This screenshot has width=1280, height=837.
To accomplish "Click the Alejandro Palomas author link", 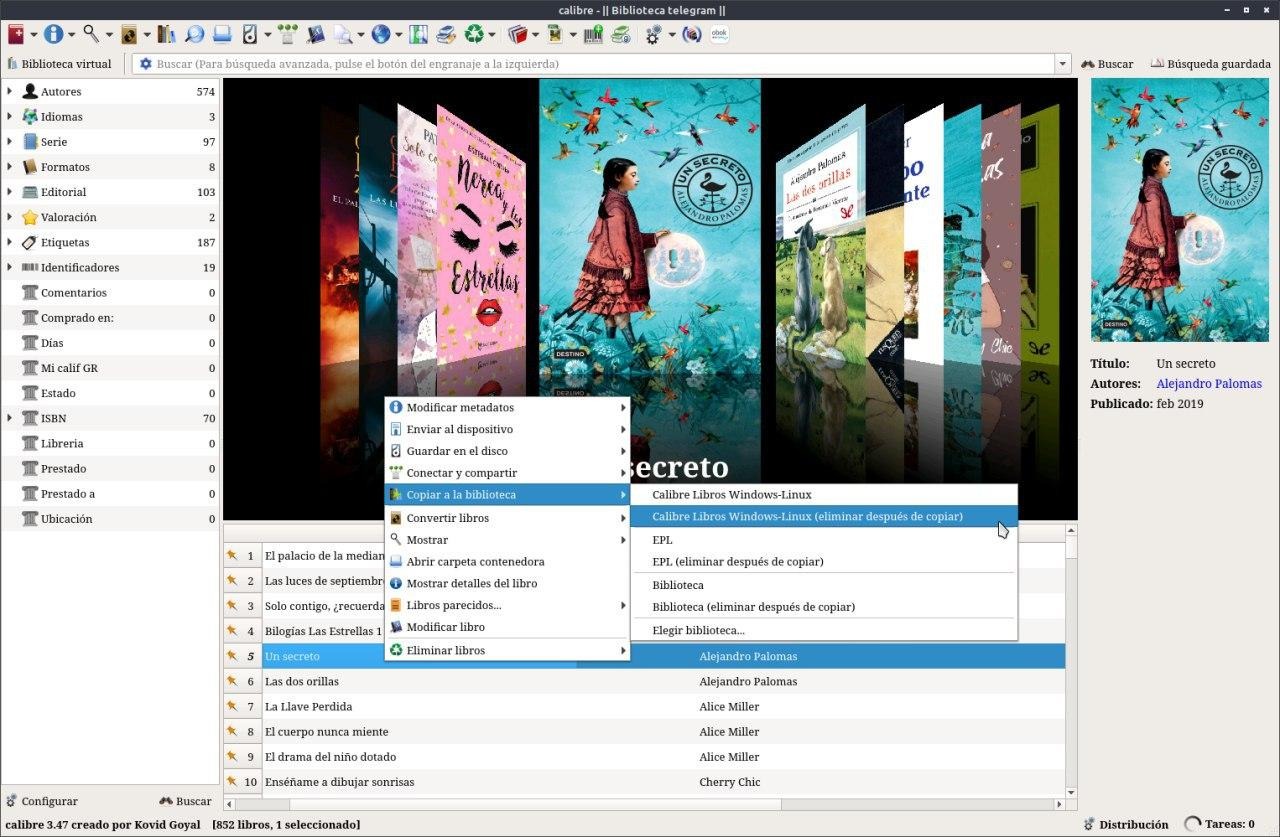I will pos(1208,384).
